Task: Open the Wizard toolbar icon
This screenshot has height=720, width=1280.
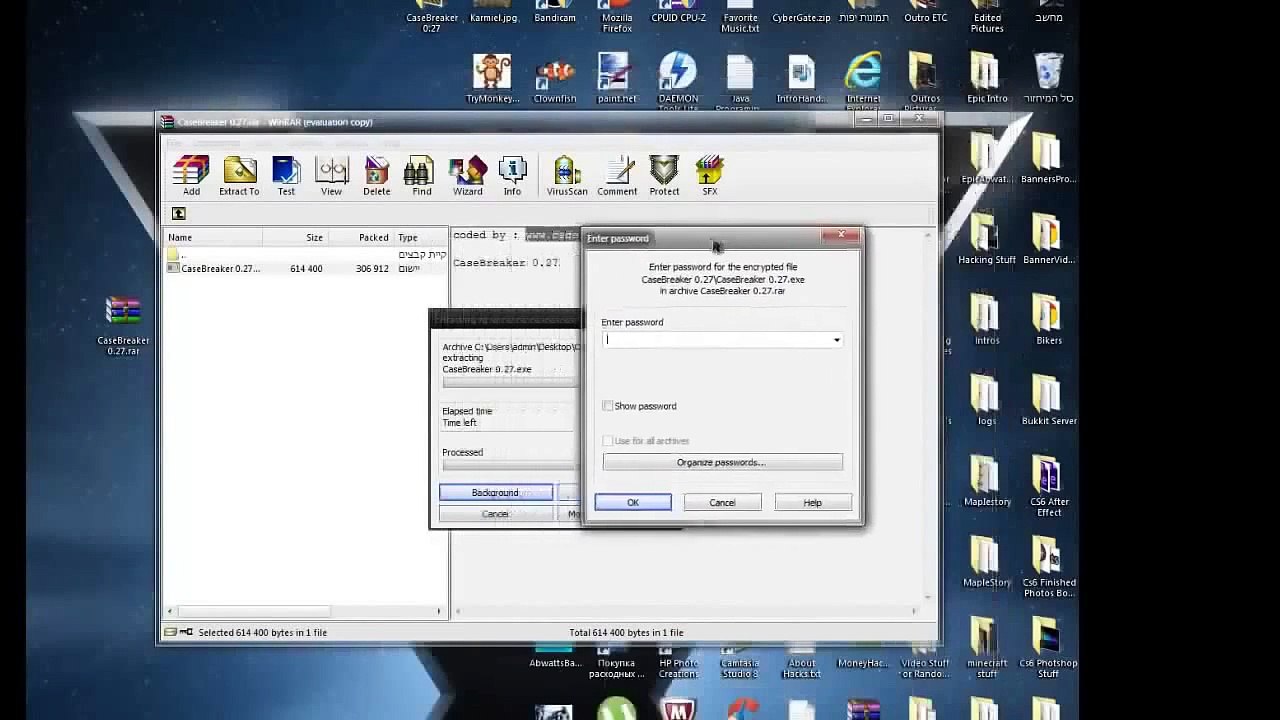Action: click(x=467, y=176)
